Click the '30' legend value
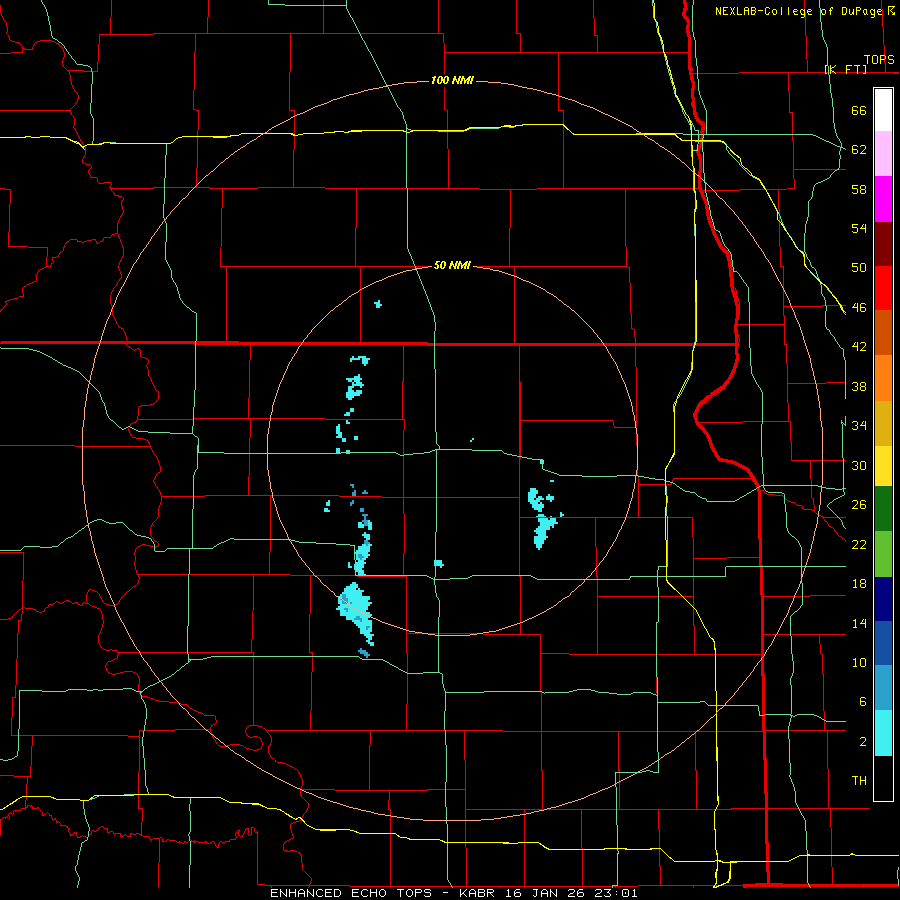900x900 pixels. [x=859, y=465]
